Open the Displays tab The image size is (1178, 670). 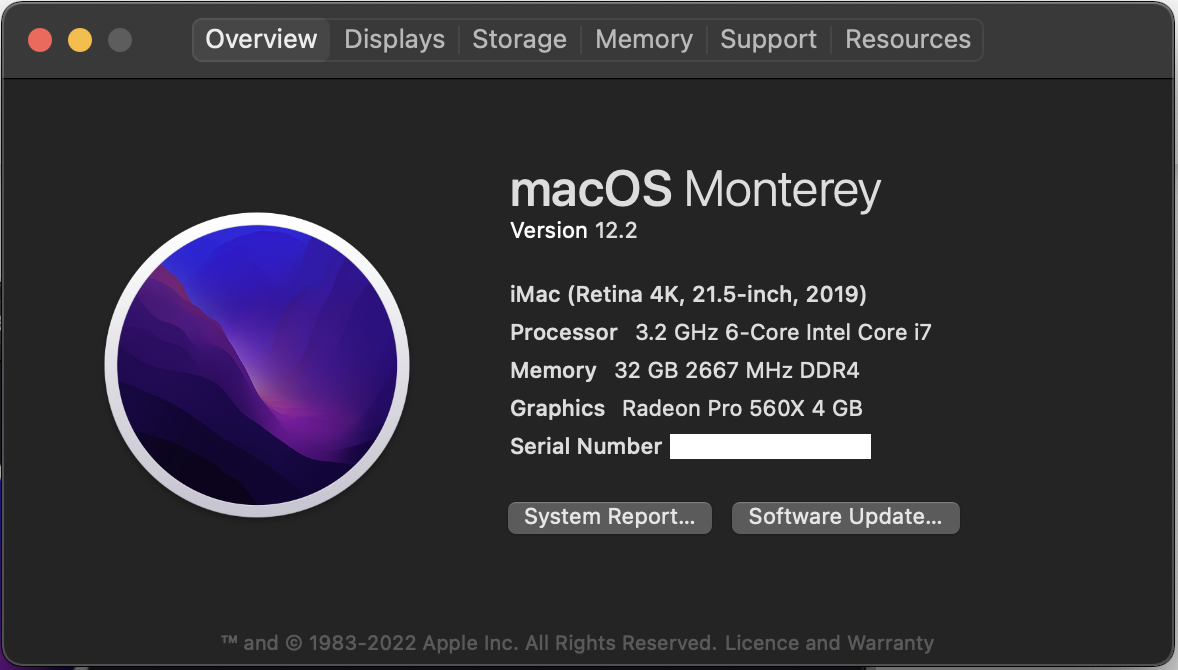(394, 40)
